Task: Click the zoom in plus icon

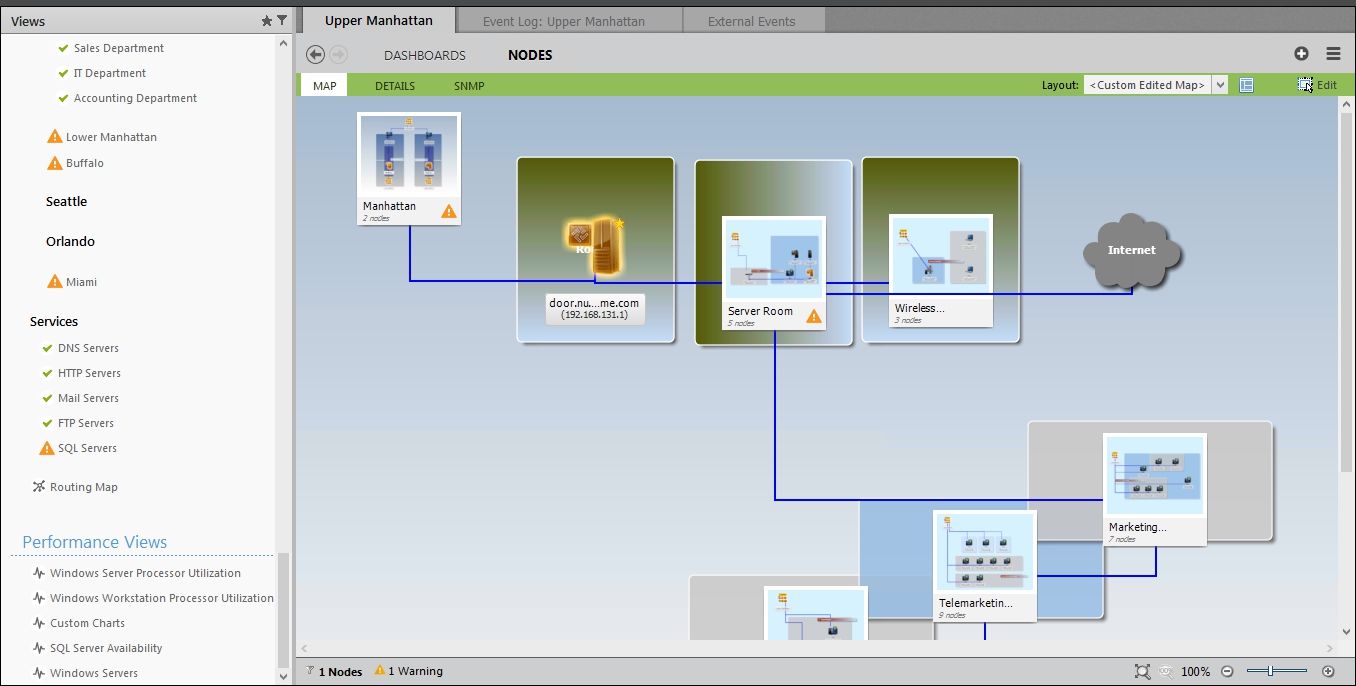Action: pyautogui.click(x=1329, y=671)
